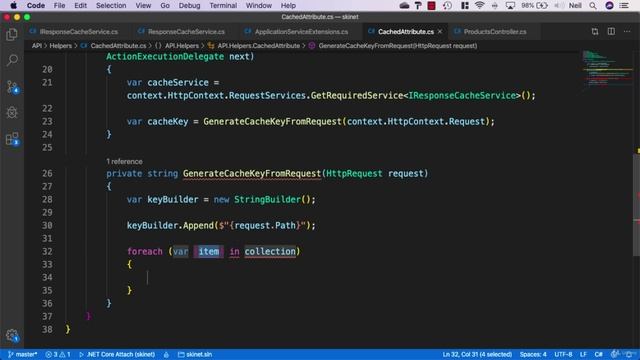The image size is (640, 360).
Task: Open the View menu
Action: coord(143,5)
